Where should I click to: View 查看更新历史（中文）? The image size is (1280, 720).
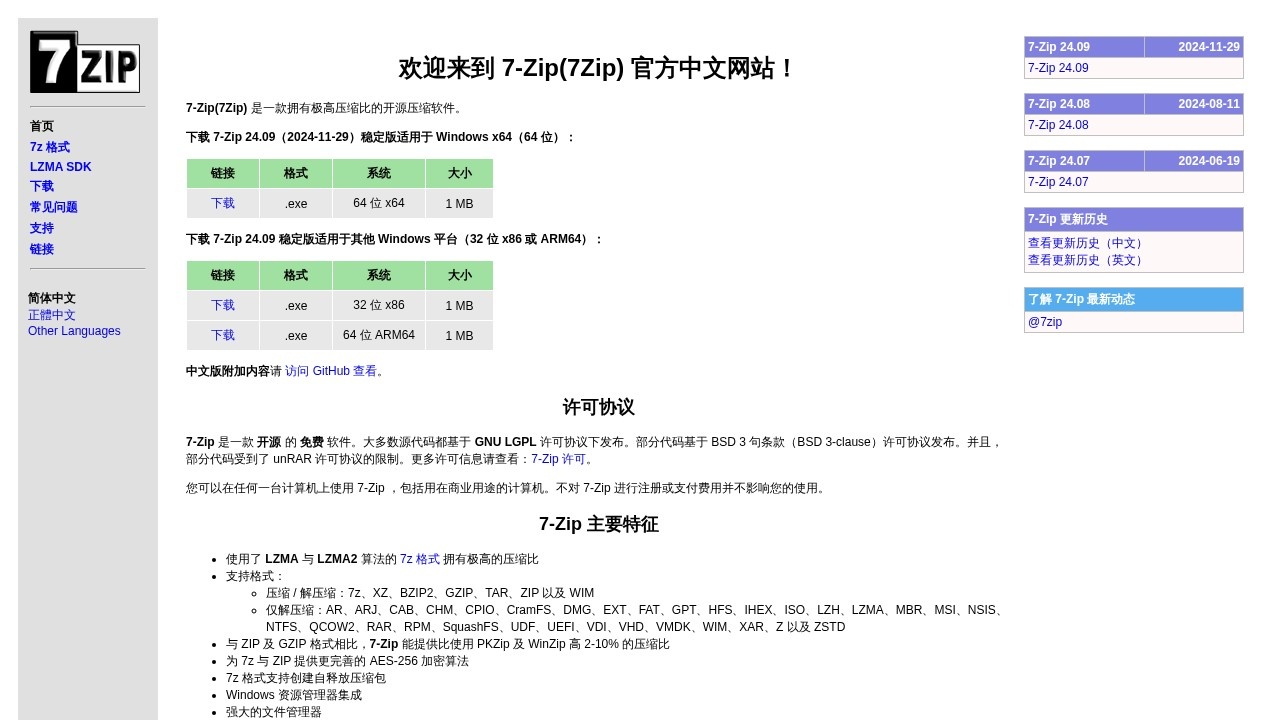pos(1087,243)
